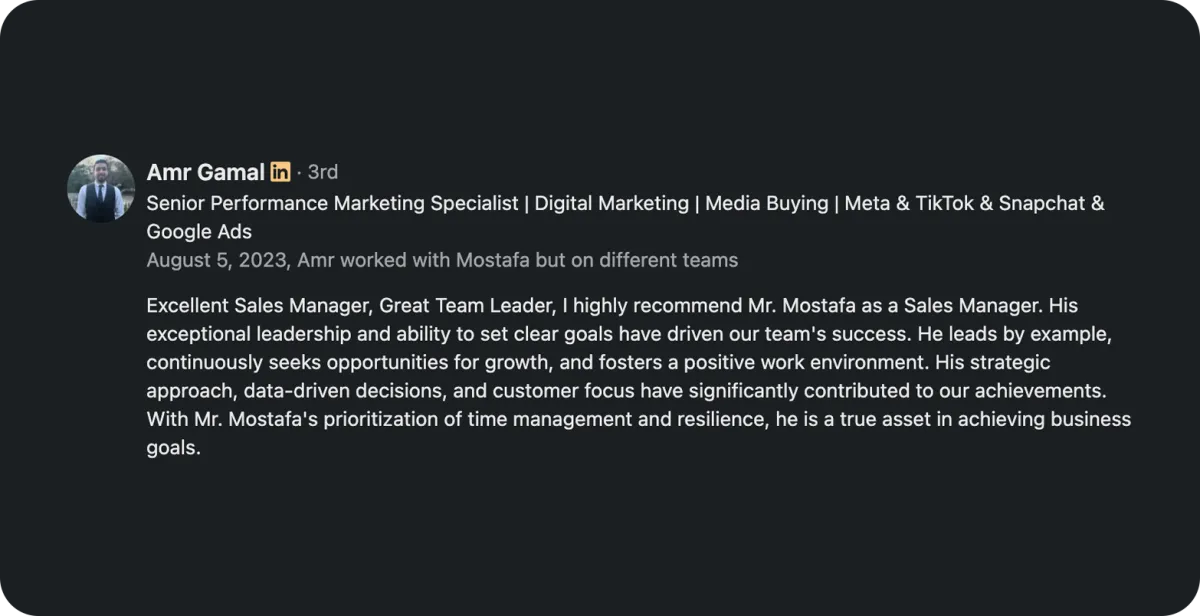The height and width of the screenshot is (616, 1200).
Task: Click the Media Buying text in headline
Action: click(766, 203)
